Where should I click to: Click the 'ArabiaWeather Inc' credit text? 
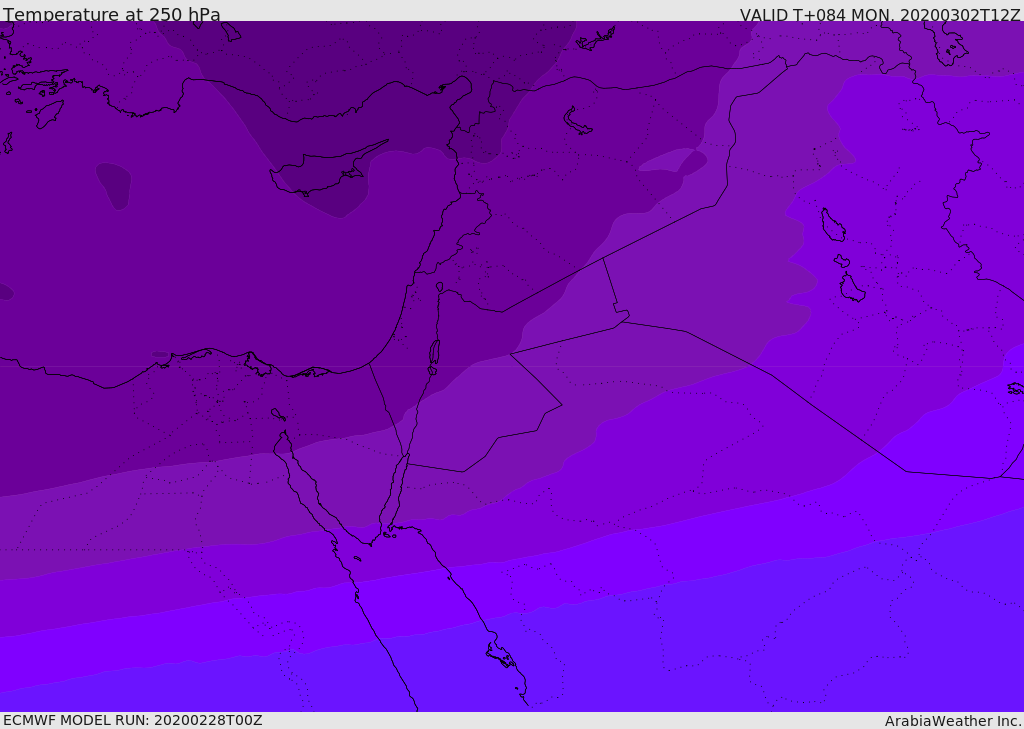[952, 721]
